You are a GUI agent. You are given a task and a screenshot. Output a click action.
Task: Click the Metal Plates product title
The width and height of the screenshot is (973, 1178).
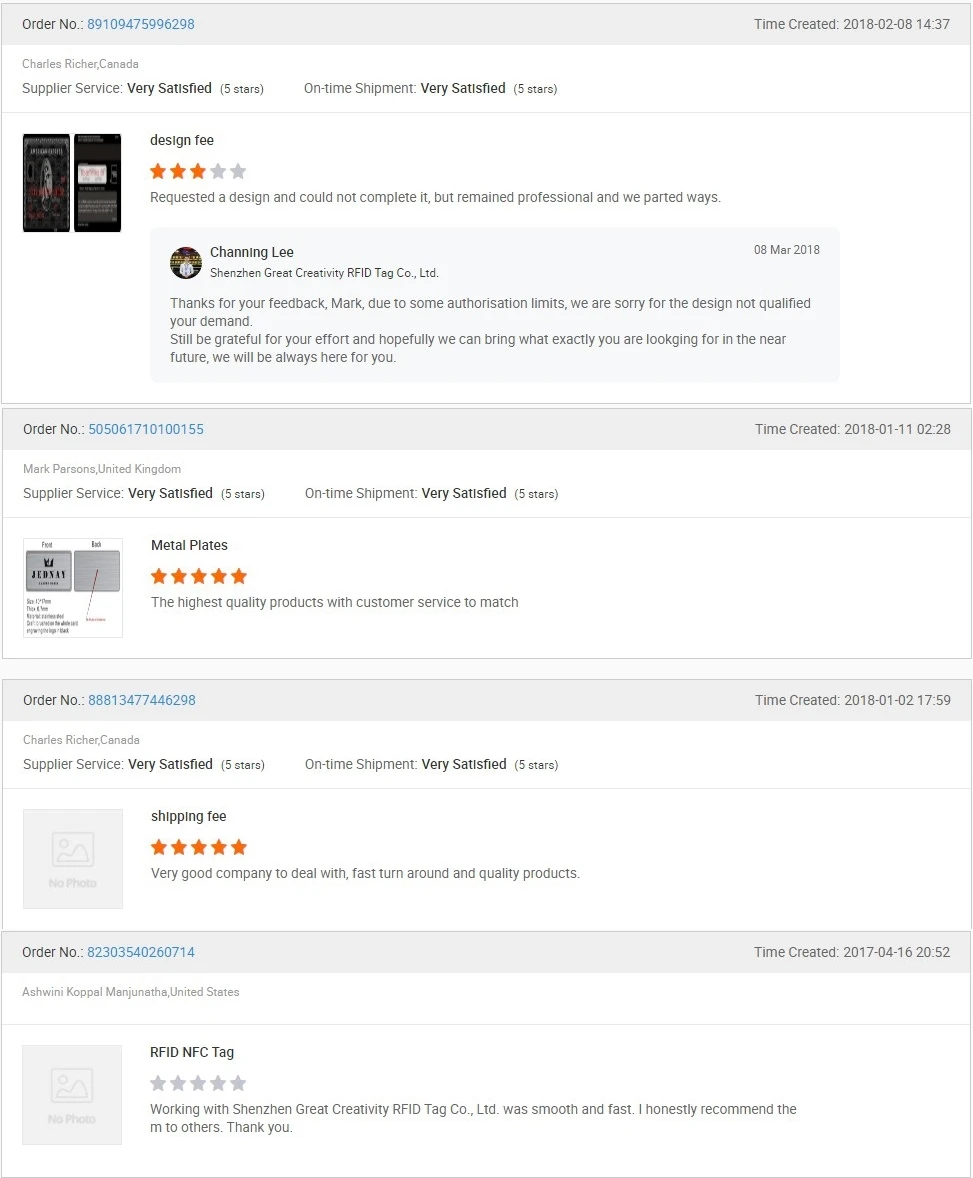[189, 545]
